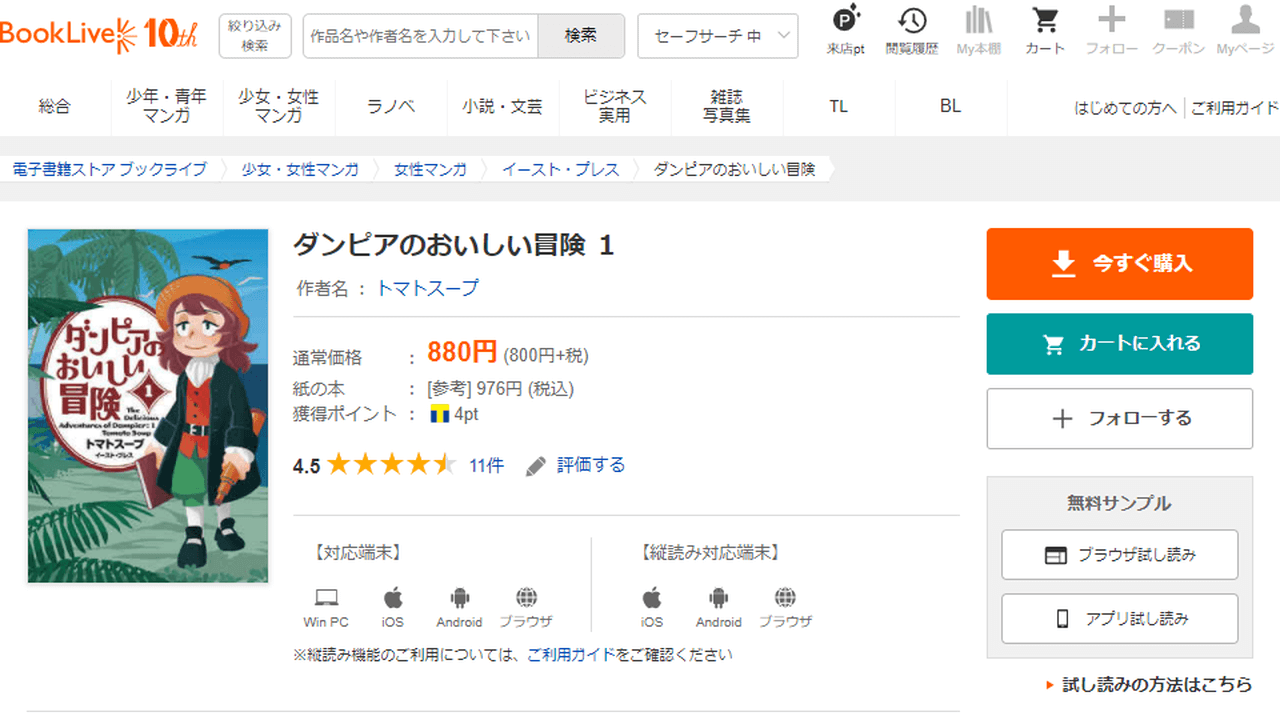Add to cart with カートに入れる
This screenshot has width=1280, height=716.
coord(1119,344)
